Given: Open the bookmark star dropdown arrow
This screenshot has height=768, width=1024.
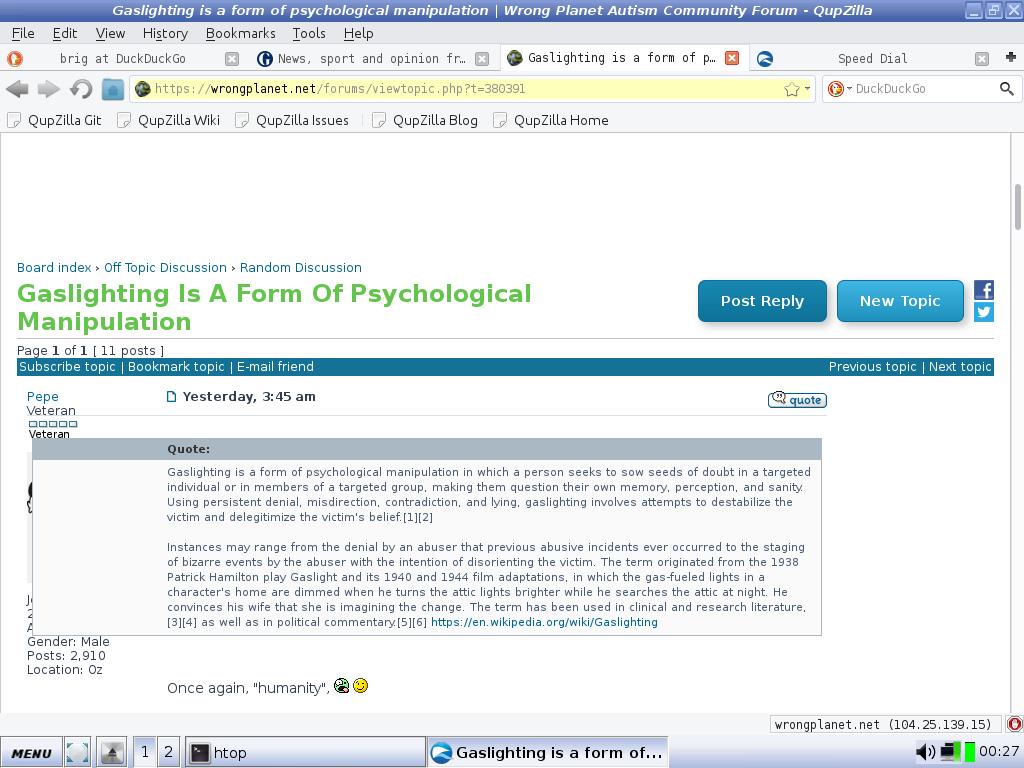Looking at the screenshot, I should tap(808, 89).
